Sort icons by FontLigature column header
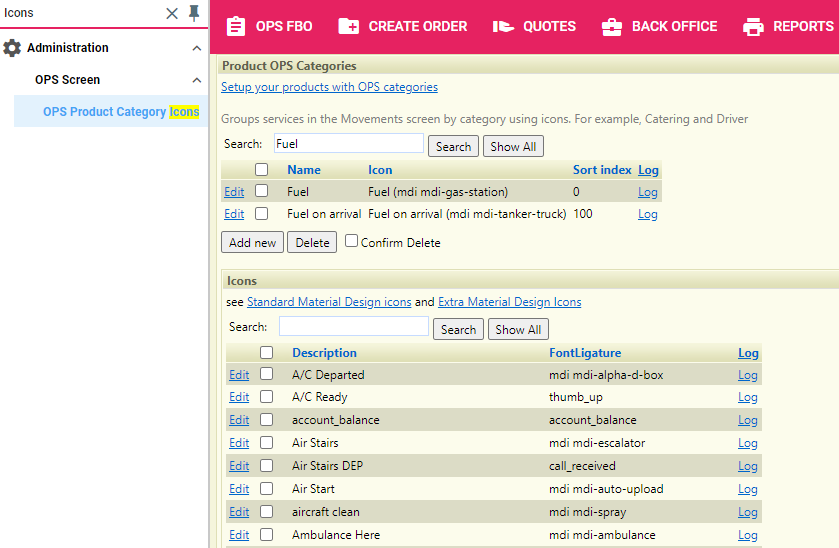This screenshot has height=548, width=839. 585,353
